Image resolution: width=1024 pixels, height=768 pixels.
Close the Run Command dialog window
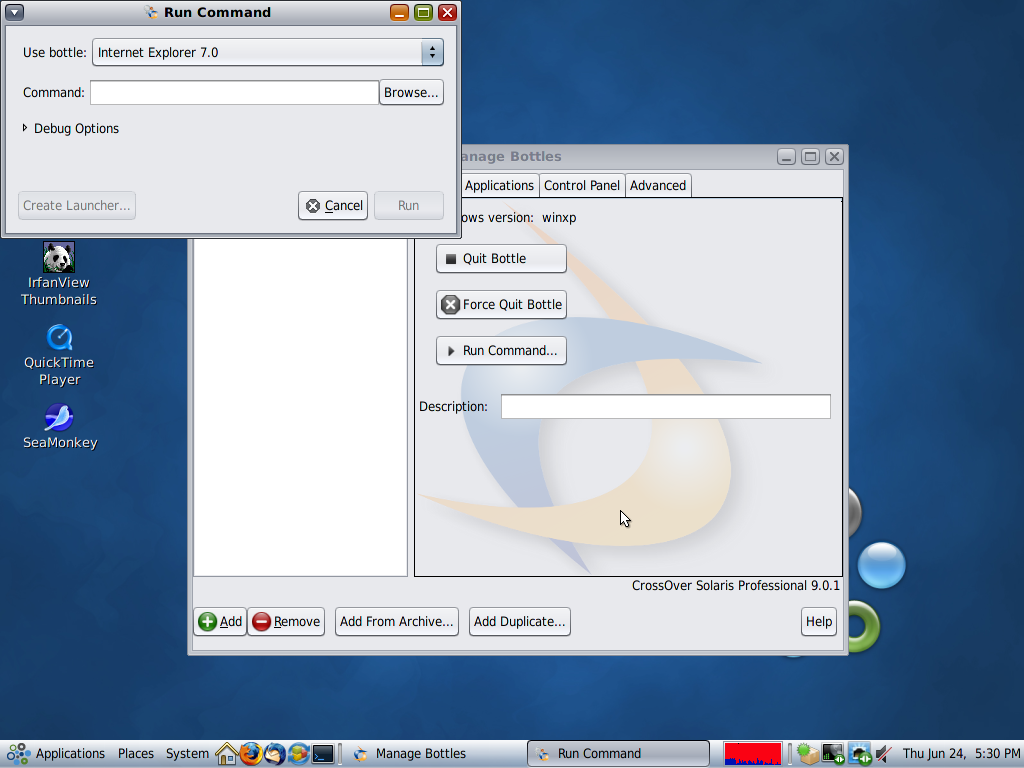click(447, 12)
